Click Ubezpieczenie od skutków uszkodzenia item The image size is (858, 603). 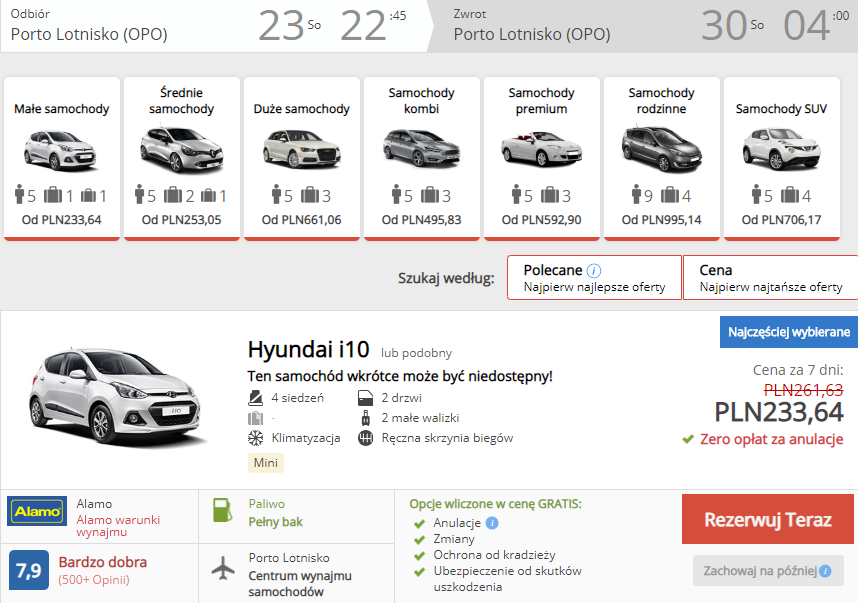point(507,579)
